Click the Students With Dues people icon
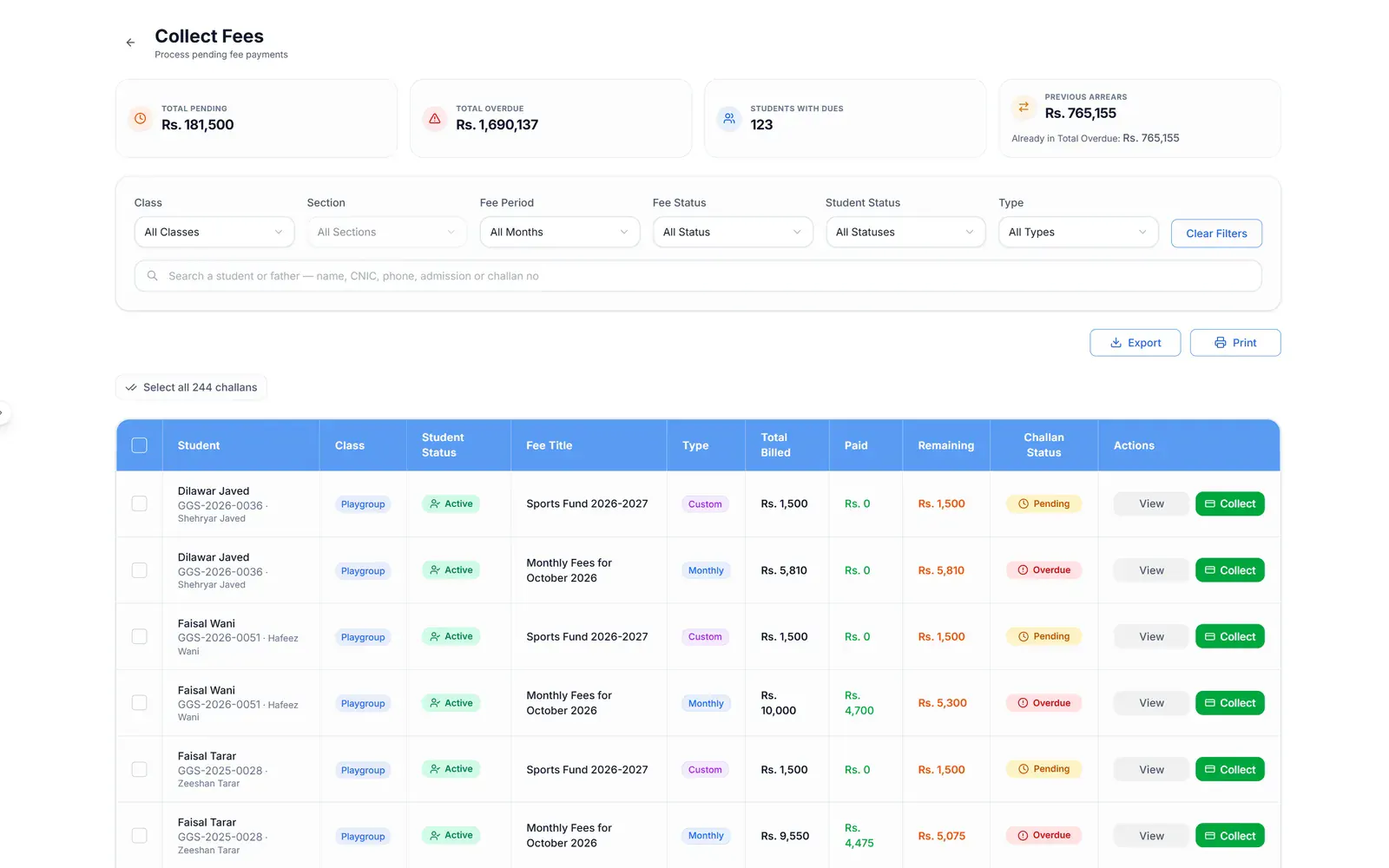Viewport: 1389px width, 868px height. tap(729, 118)
